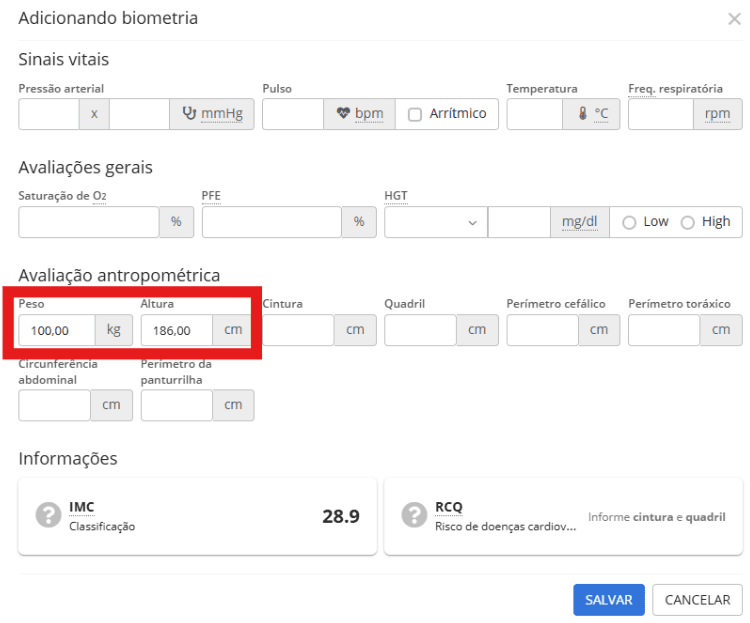Click the rpm unit label
The image size is (750, 623).
click(x=717, y=114)
